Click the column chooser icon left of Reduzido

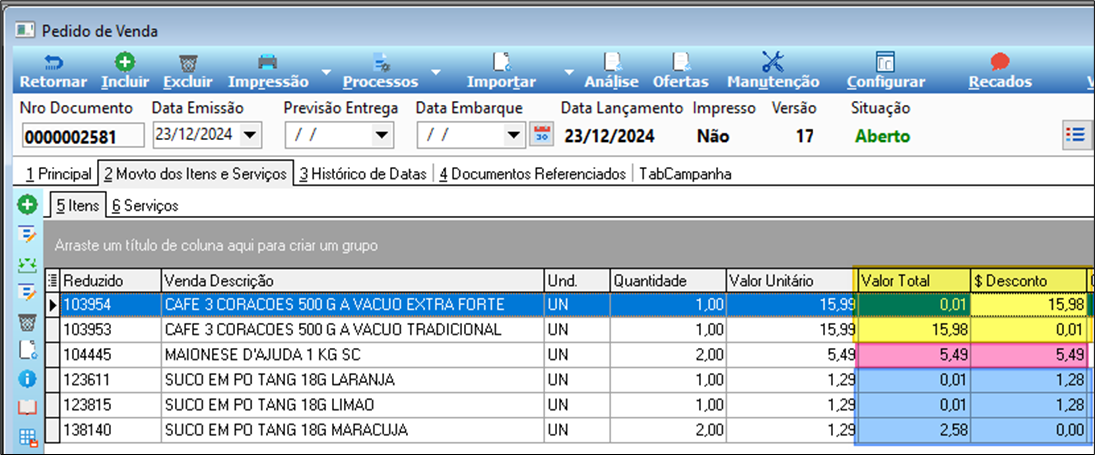tap(53, 281)
